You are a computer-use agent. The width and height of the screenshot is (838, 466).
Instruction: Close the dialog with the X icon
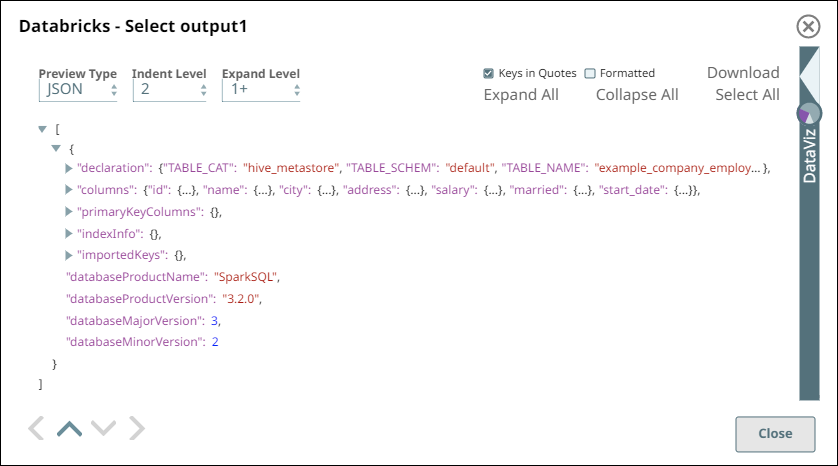click(x=809, y=27)
